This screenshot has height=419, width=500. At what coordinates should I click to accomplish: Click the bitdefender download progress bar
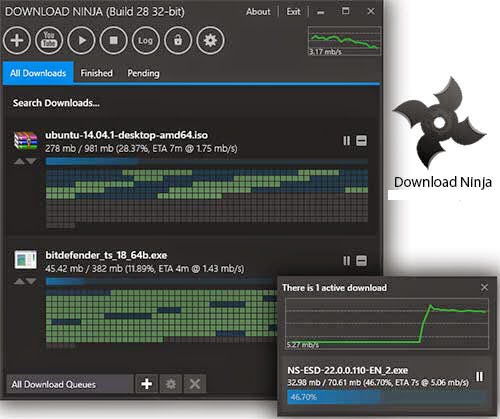162,282
